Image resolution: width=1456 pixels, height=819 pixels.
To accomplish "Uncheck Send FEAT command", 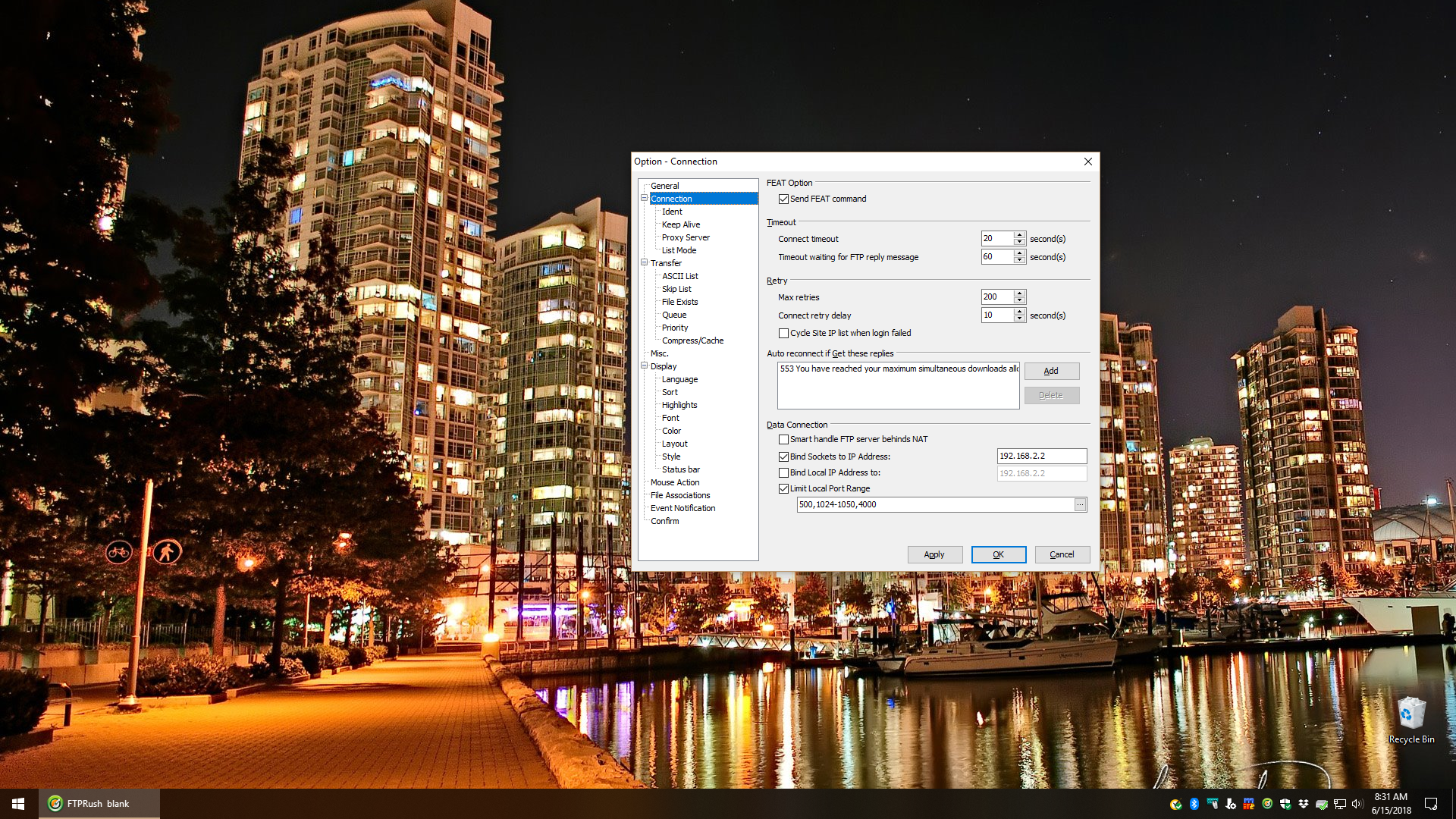I will (783, 199).
